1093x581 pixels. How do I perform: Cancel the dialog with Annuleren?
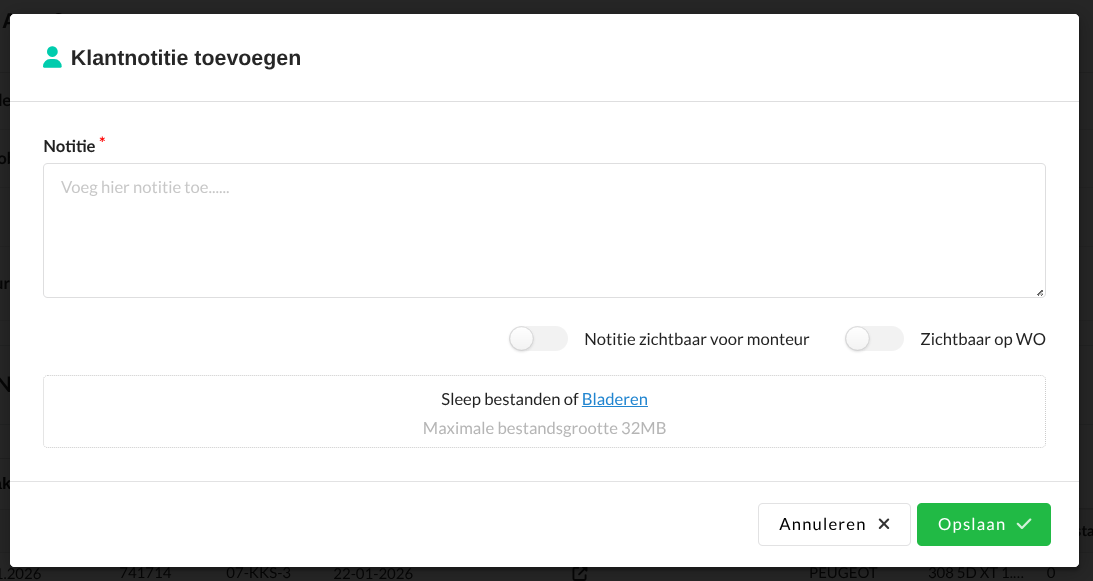tap(833, 524)
